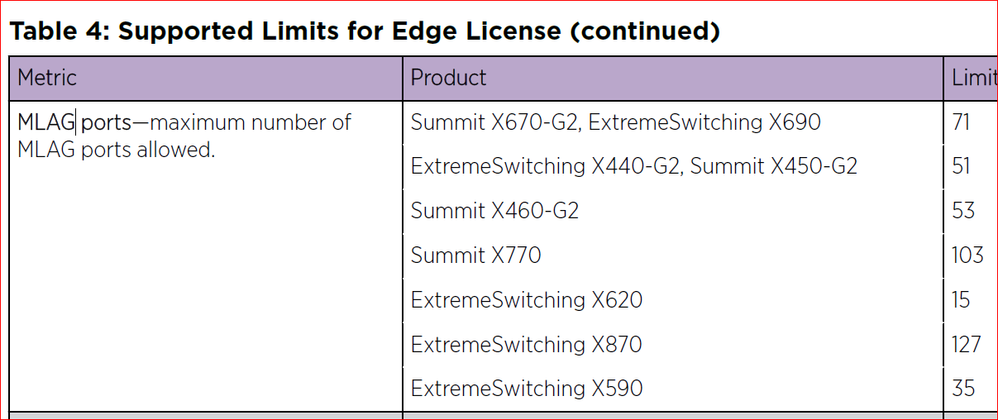Select the 'ExtremeSwitching X590' product cell
Image resolution: width=998 pixels, height=420 pixels.
[x=673, y=388]
